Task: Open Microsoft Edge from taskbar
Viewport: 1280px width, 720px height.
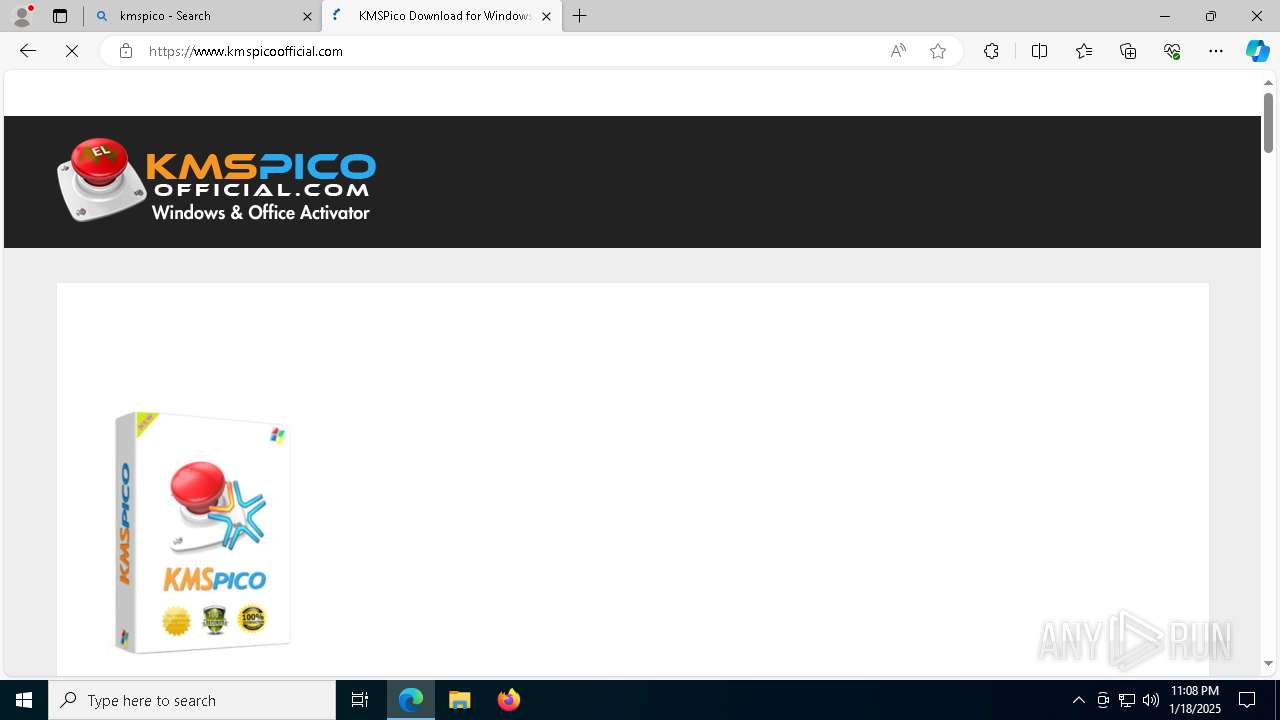Action: (411, 700)
